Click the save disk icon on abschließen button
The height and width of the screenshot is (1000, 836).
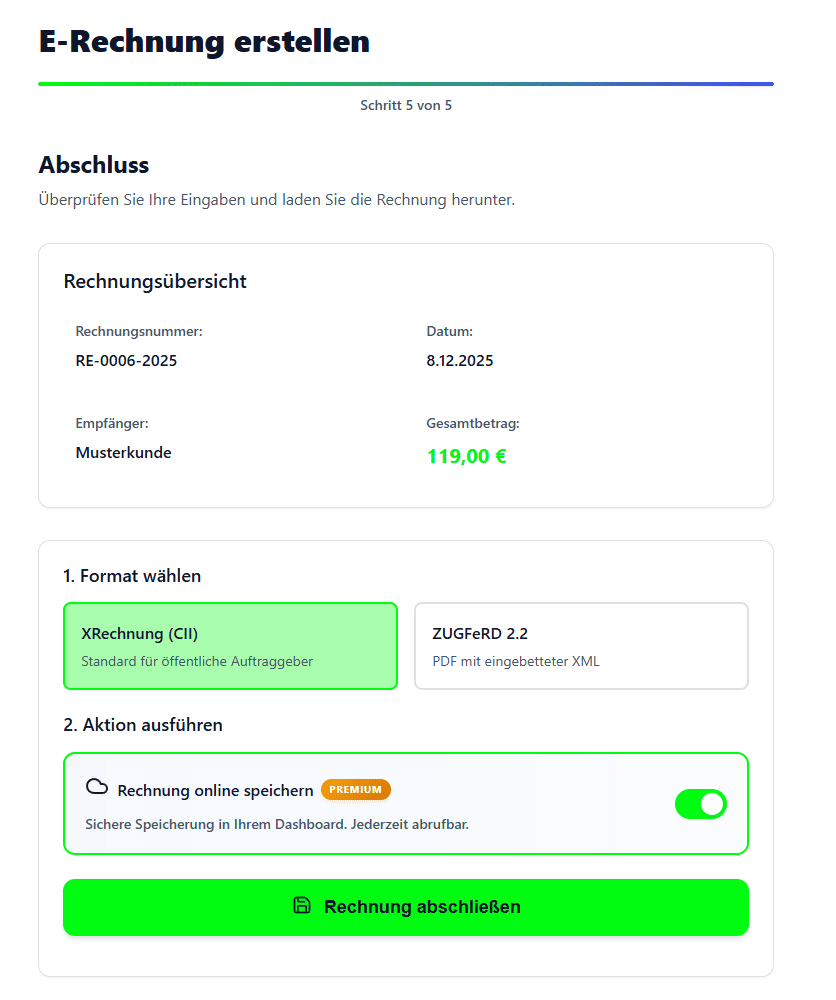coord(302,906)
